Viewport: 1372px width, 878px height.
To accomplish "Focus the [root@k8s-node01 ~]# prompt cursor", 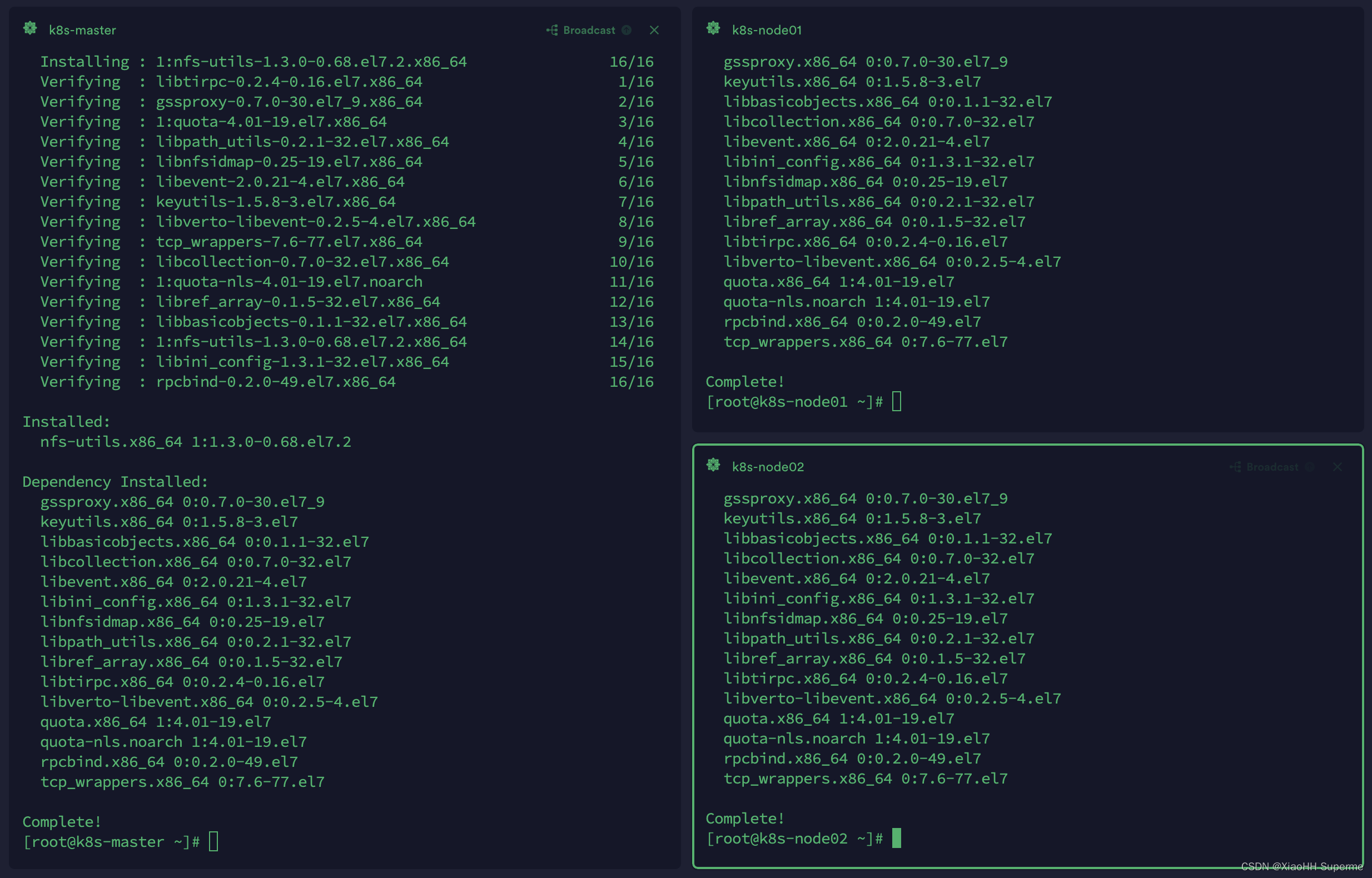I will pos(897,401).
